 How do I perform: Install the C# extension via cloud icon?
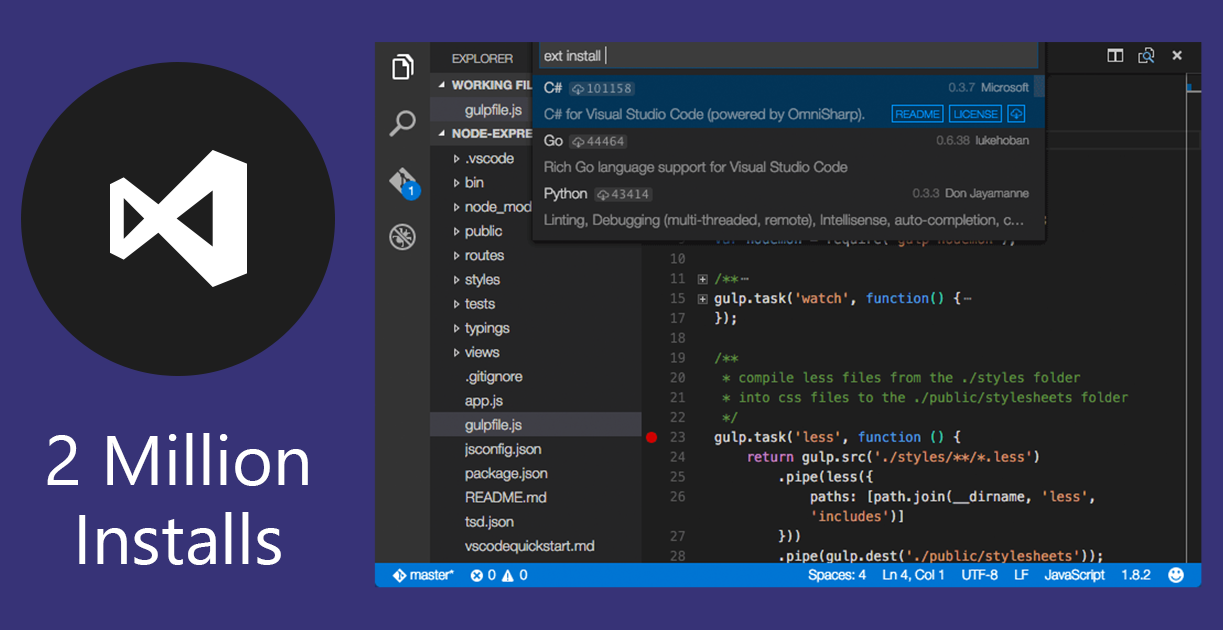pyautogui.click(x=1016, y=113)
